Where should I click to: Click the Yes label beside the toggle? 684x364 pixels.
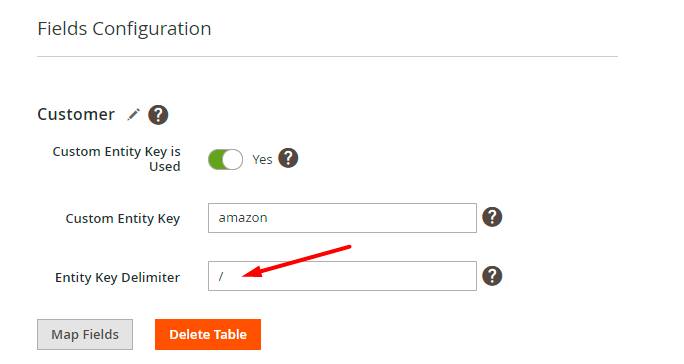pos(262,160)
